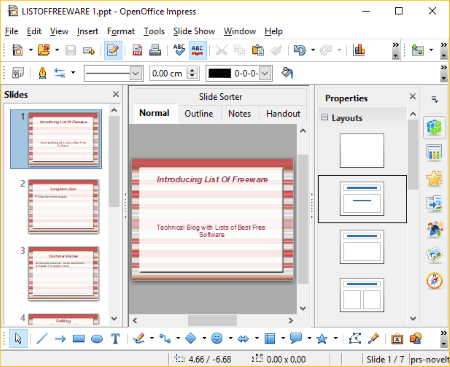Open the Line Color dropdown arrow
Viewport: 450px width, 367px height.
tap(265, 73)
